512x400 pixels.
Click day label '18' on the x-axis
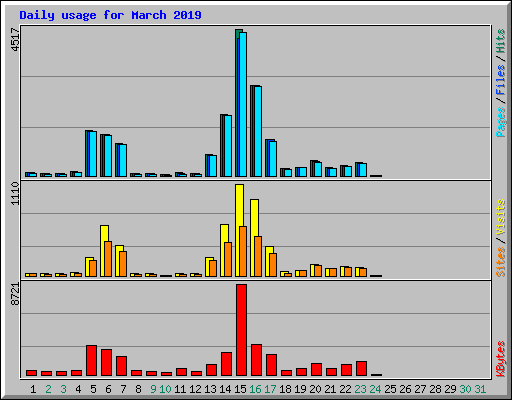tap(285, 389)
